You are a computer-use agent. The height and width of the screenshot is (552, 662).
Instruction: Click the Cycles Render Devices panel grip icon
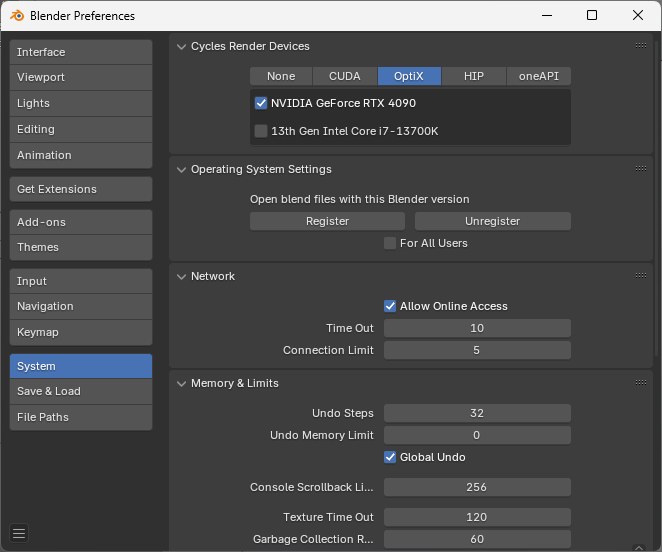pyautogui.click(x=640, y=46)
